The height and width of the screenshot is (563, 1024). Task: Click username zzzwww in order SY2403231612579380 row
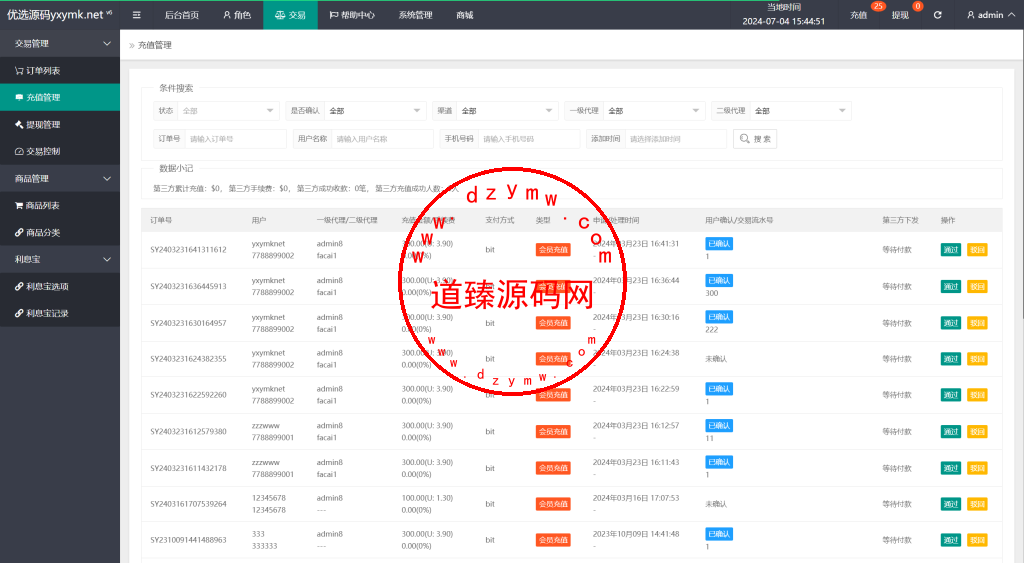pyautogui.click(x=266, y=425)
